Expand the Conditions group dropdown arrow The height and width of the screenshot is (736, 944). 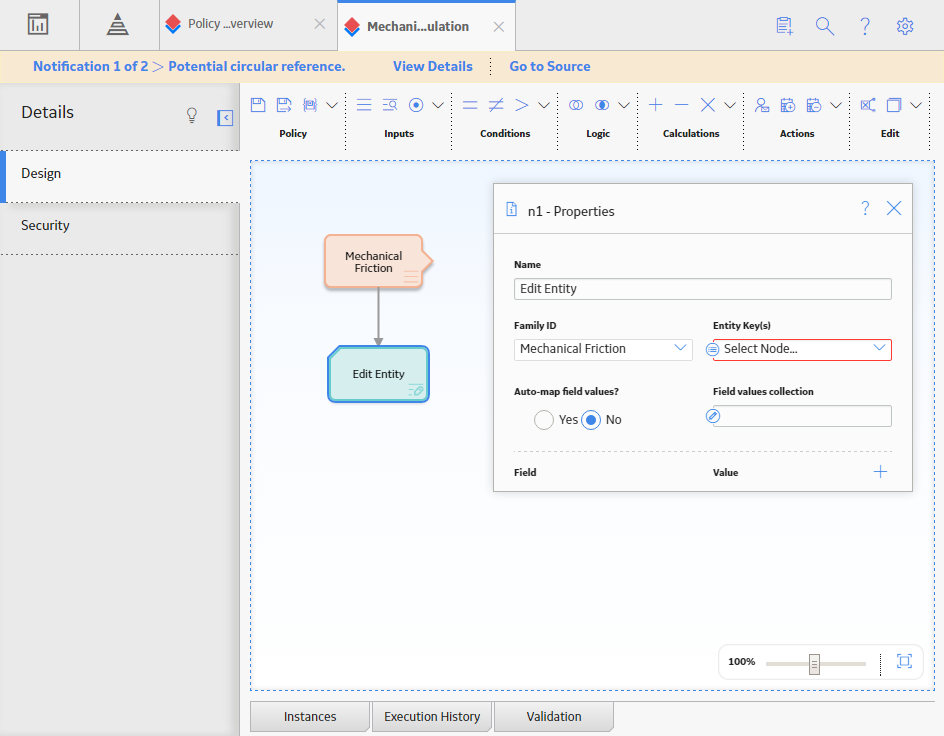click(x=544, y=105)
